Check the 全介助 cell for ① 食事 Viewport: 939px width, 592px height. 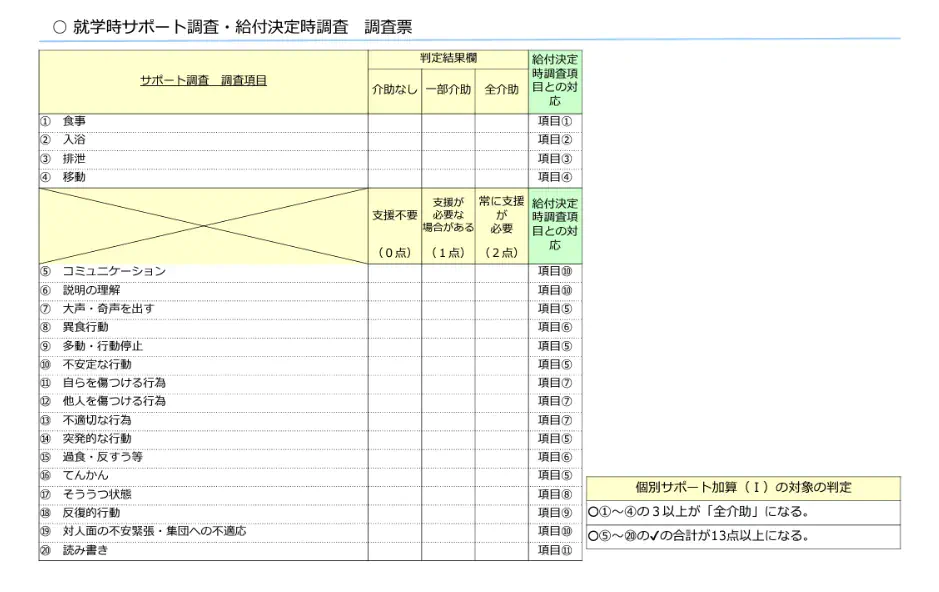pos(501,122)
